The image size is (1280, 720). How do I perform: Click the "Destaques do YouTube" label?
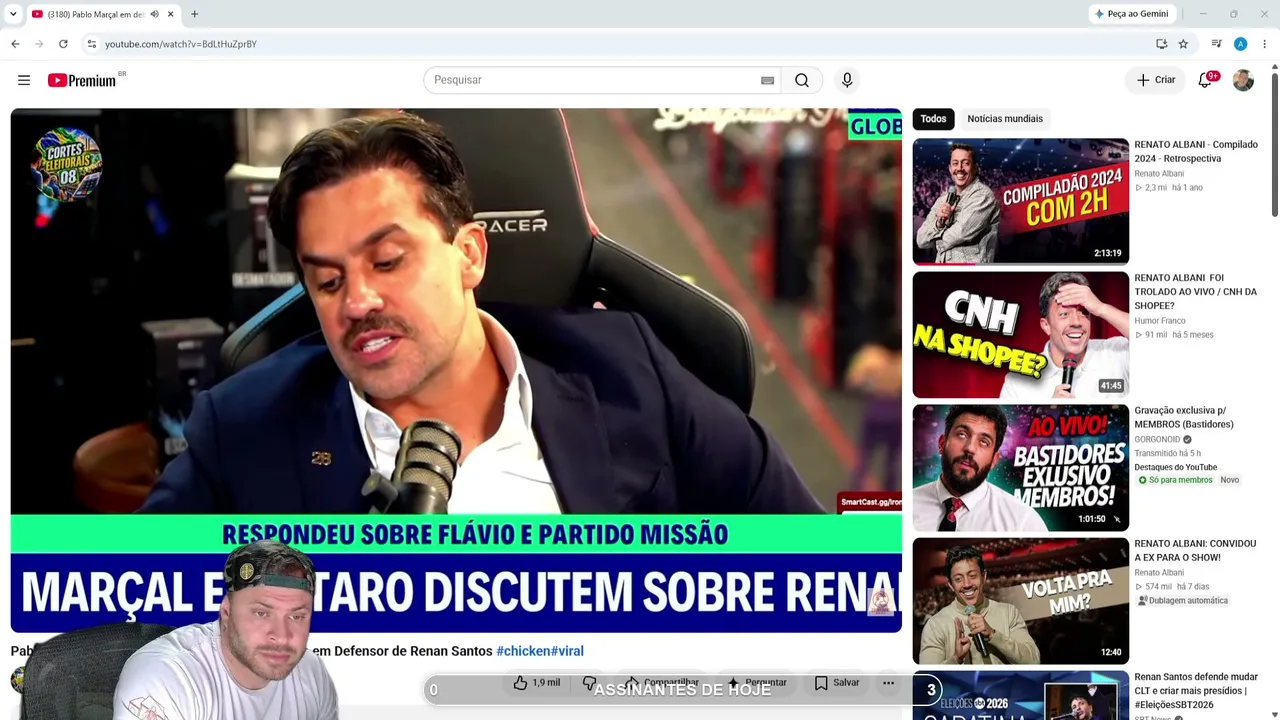[x=1175, y=467]
